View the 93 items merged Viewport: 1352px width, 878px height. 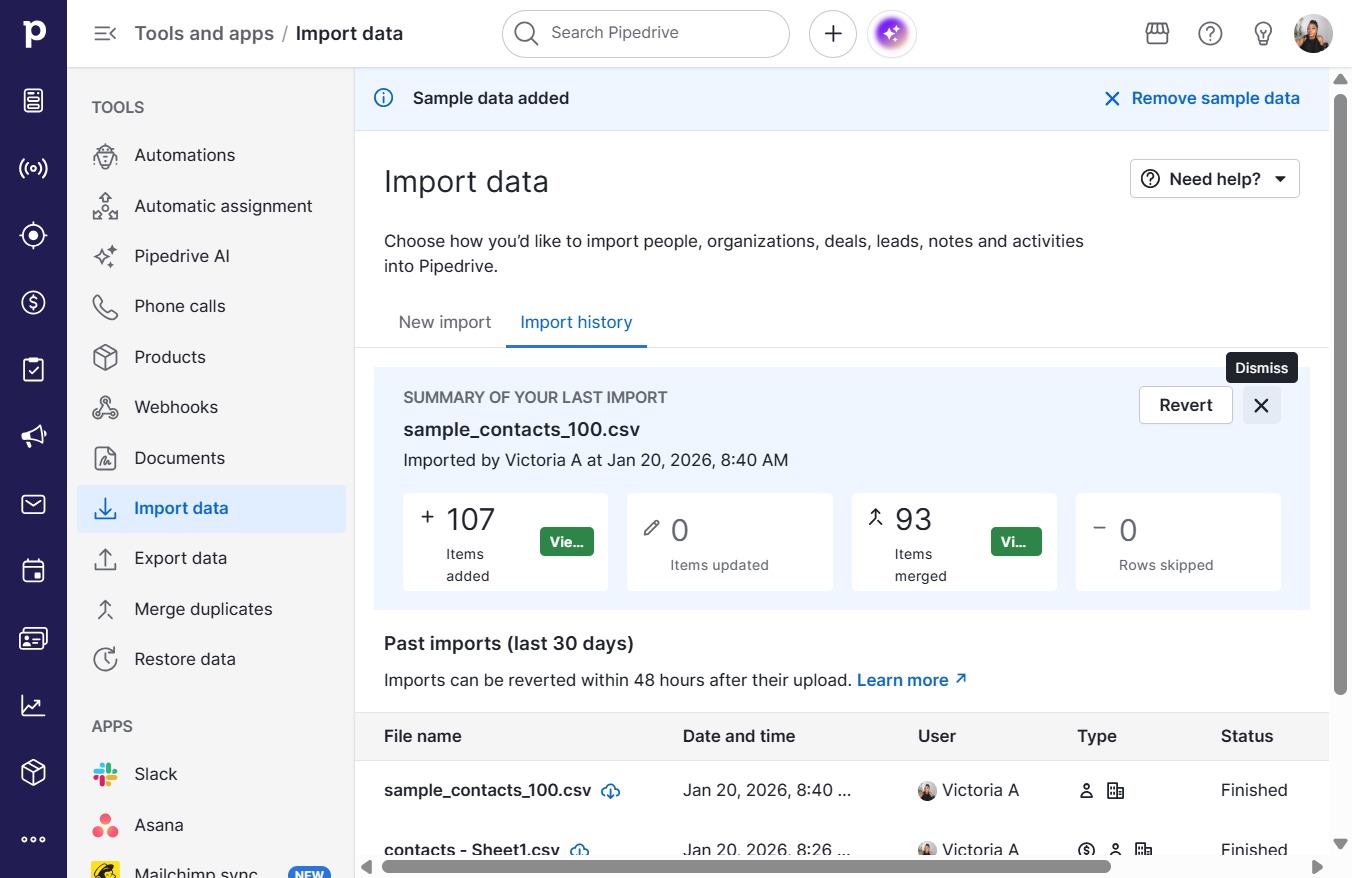(x=1016, y=542)
